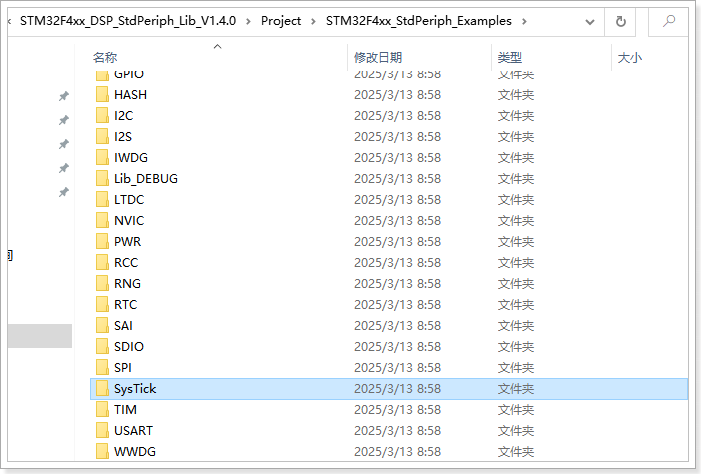Select the NVIC folder icon

(102, 220)
